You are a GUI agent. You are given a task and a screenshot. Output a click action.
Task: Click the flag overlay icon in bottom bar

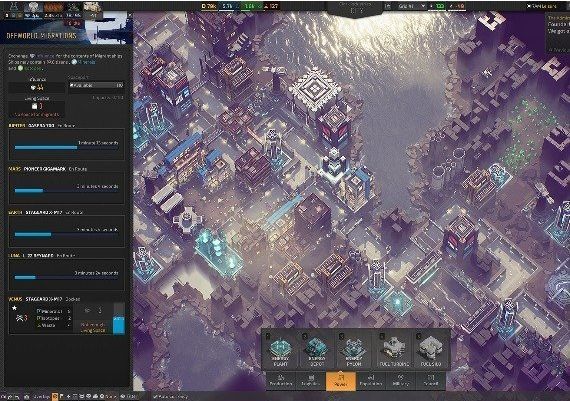click(62, 396)
